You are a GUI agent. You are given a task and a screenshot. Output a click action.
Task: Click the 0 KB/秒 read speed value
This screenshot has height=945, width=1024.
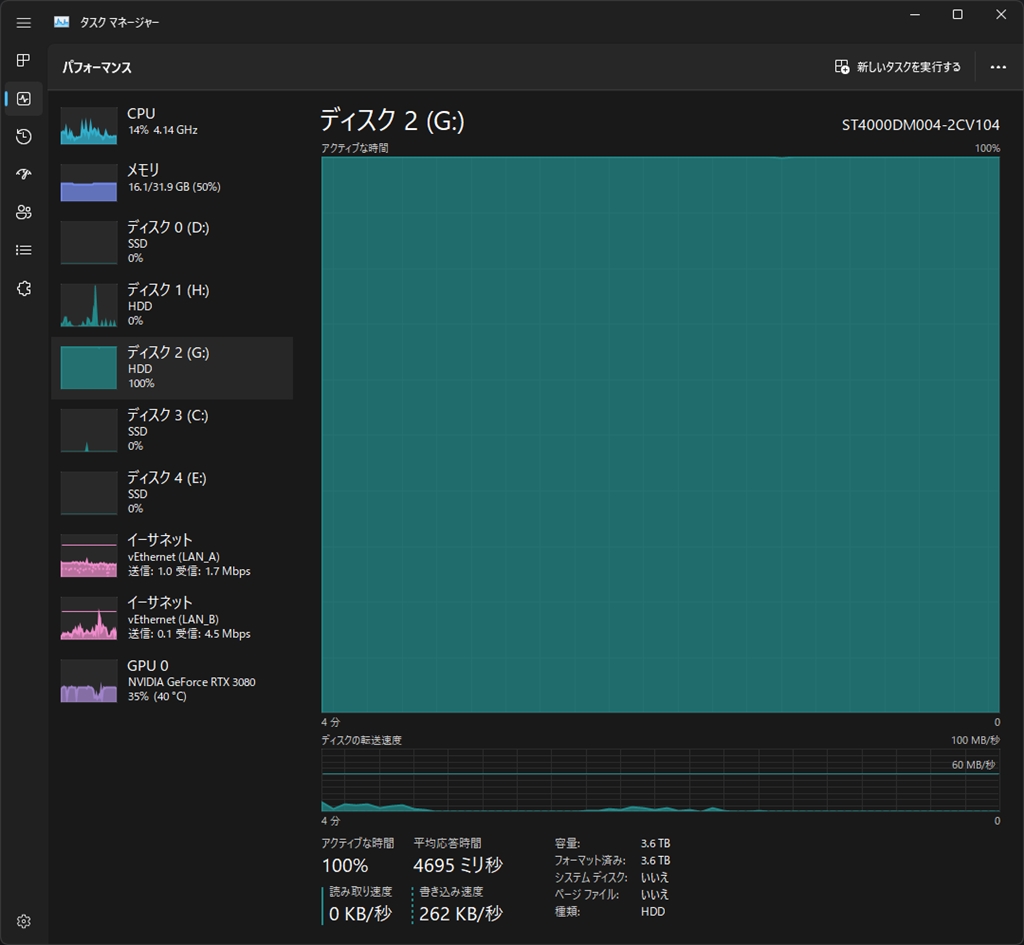[x=360, y=914]
